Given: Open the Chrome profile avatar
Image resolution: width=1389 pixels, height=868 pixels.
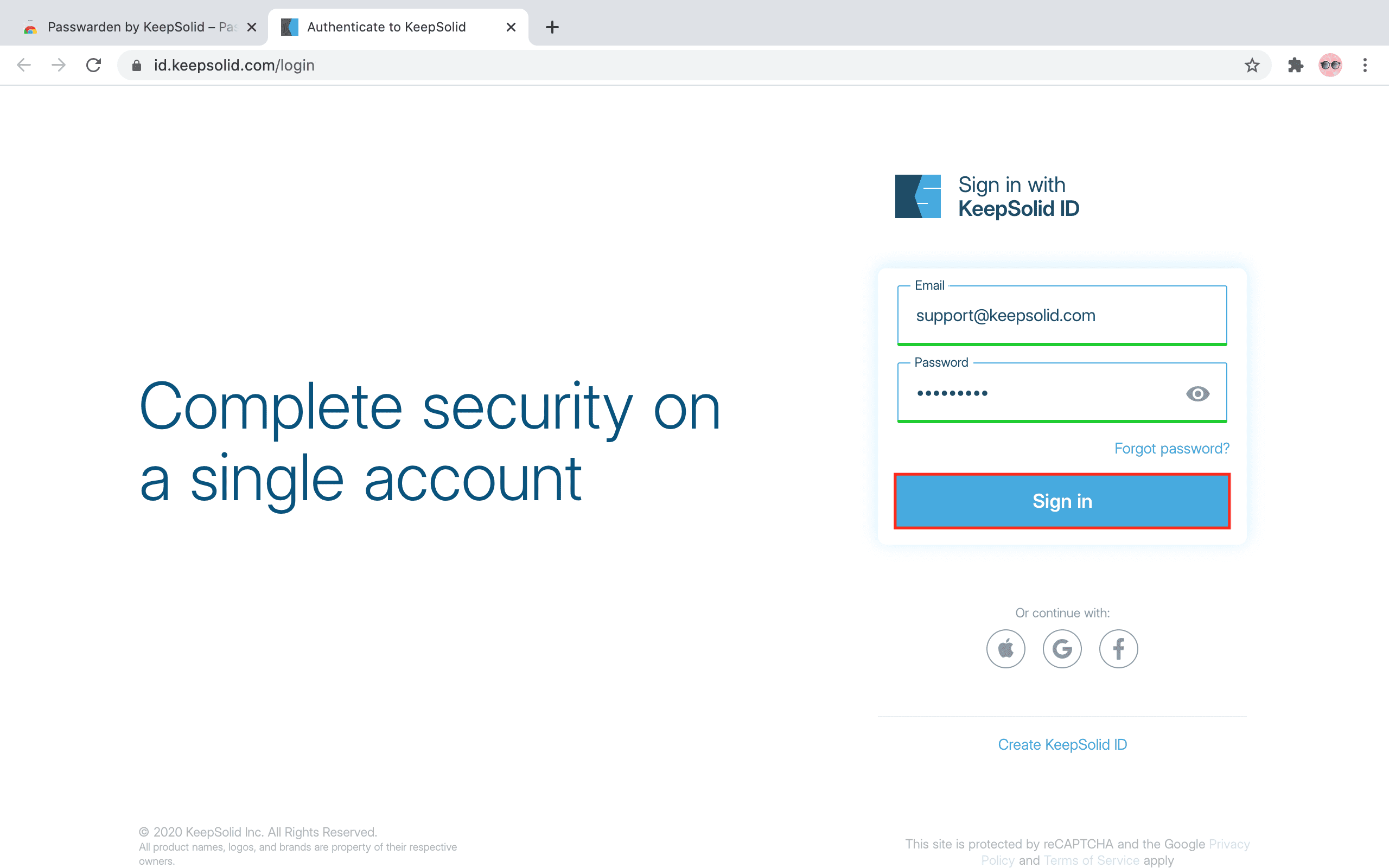Looking at the screenshot, I should click(x=1330, y=66).
